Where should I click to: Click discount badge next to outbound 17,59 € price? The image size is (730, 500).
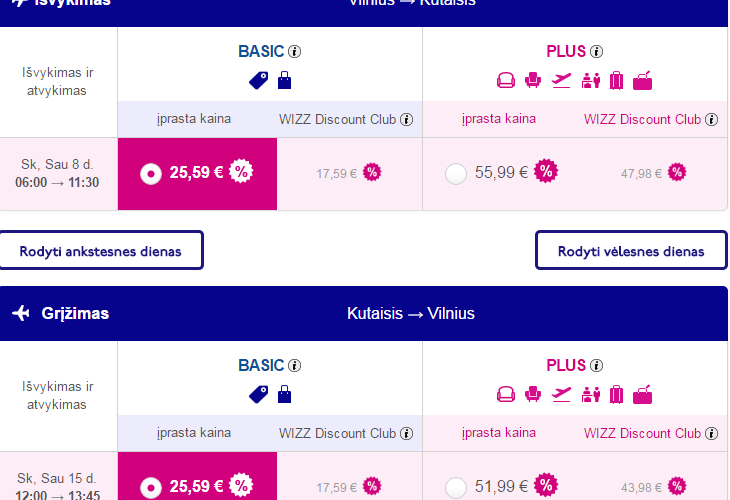pyautogui.click(x=372, y=172)
